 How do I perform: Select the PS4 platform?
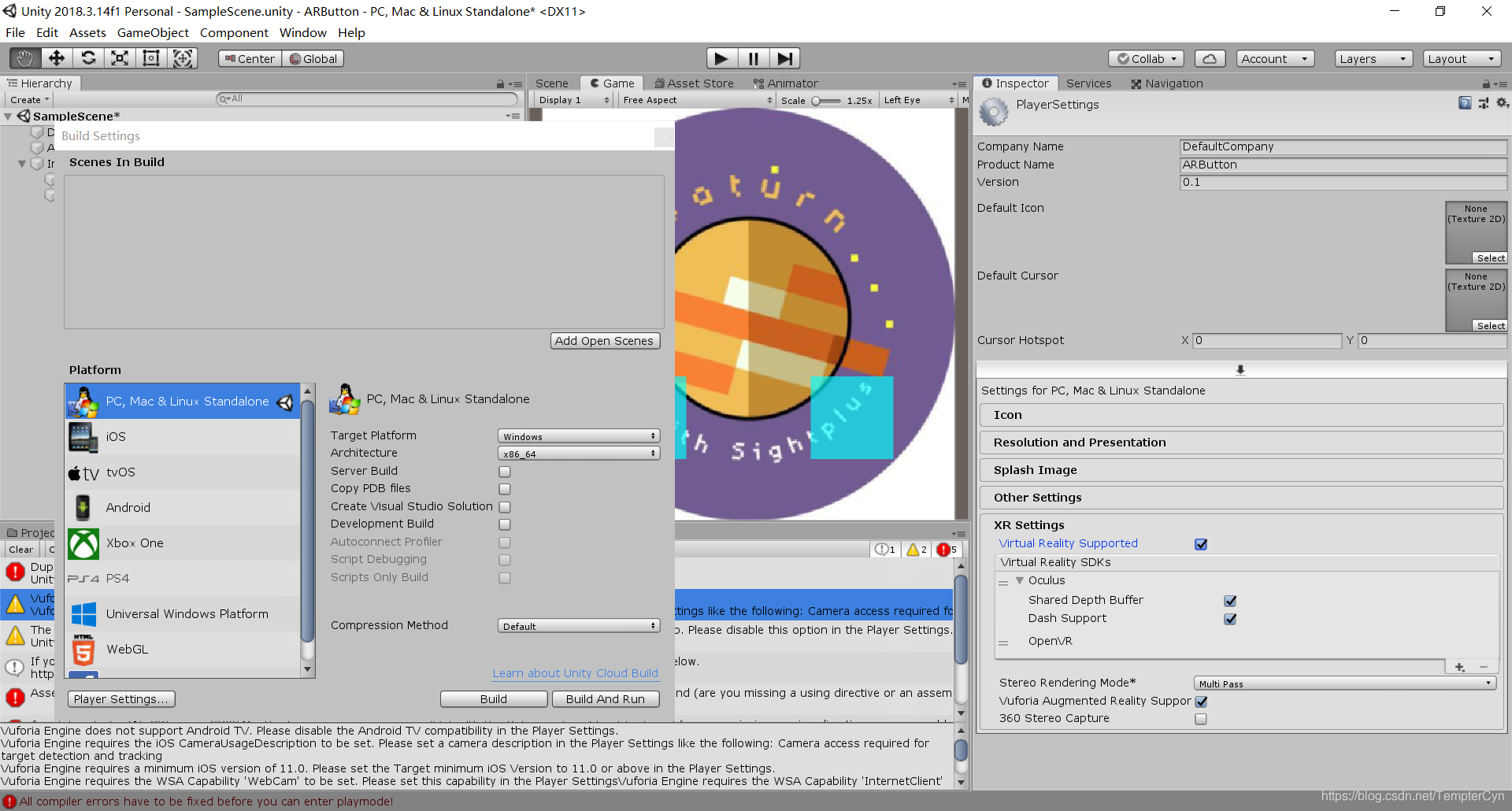pyautogui.click(x=183, y=579)
